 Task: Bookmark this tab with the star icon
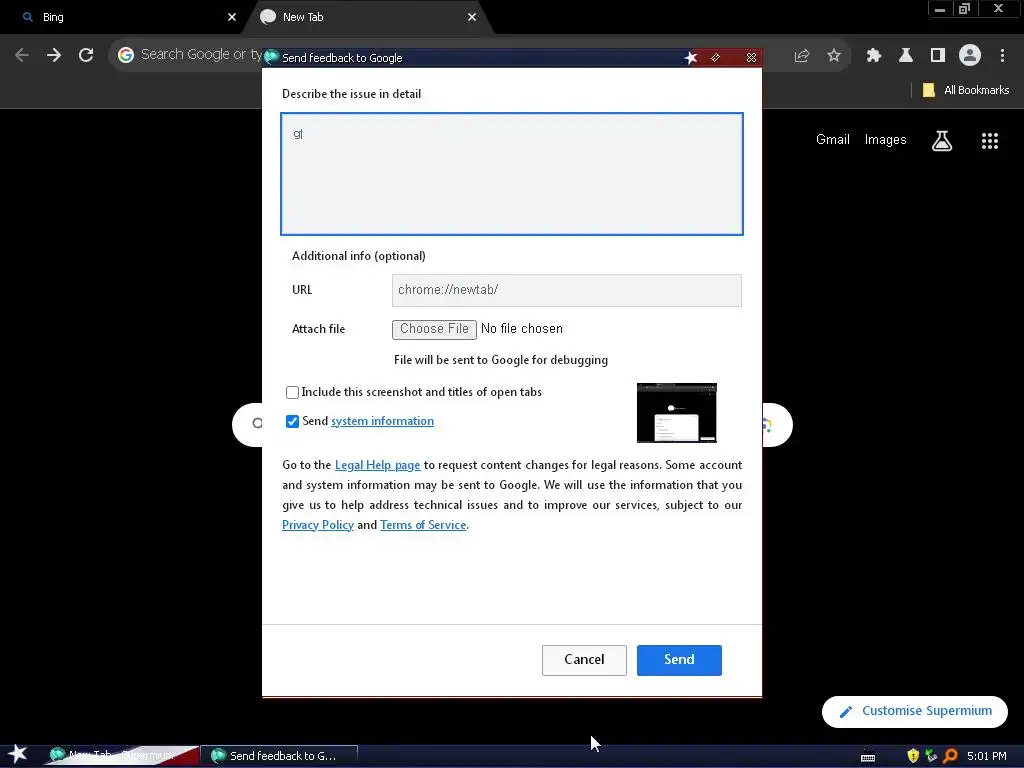coord(834,56)
